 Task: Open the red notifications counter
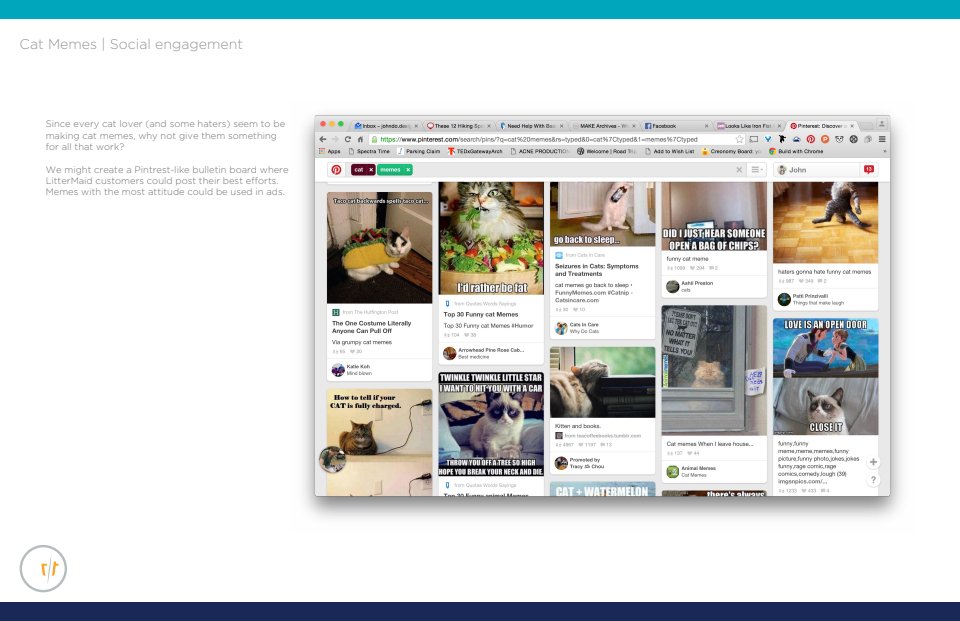(x=868, y=170)
